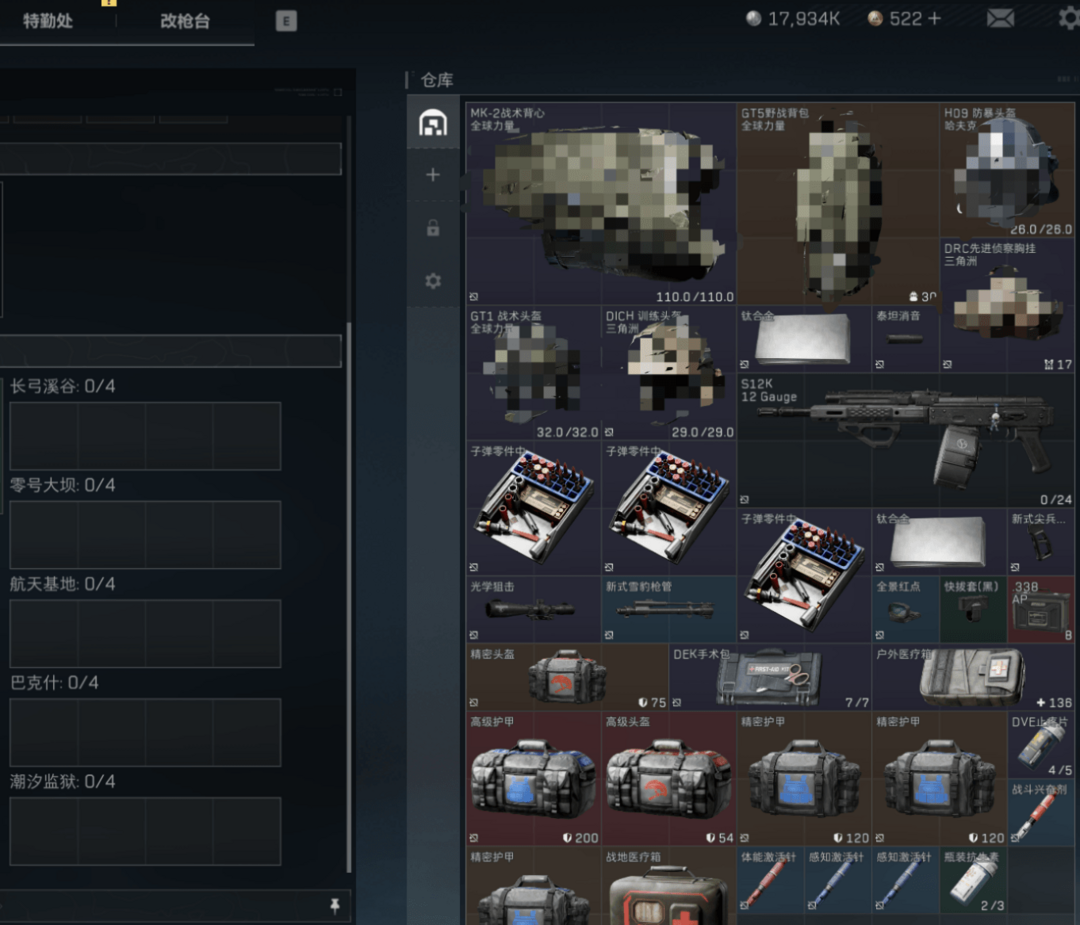Screen dimensions: 1080x925
Task: Click the left panel vertical scrollbar
Action: point(348,600)
